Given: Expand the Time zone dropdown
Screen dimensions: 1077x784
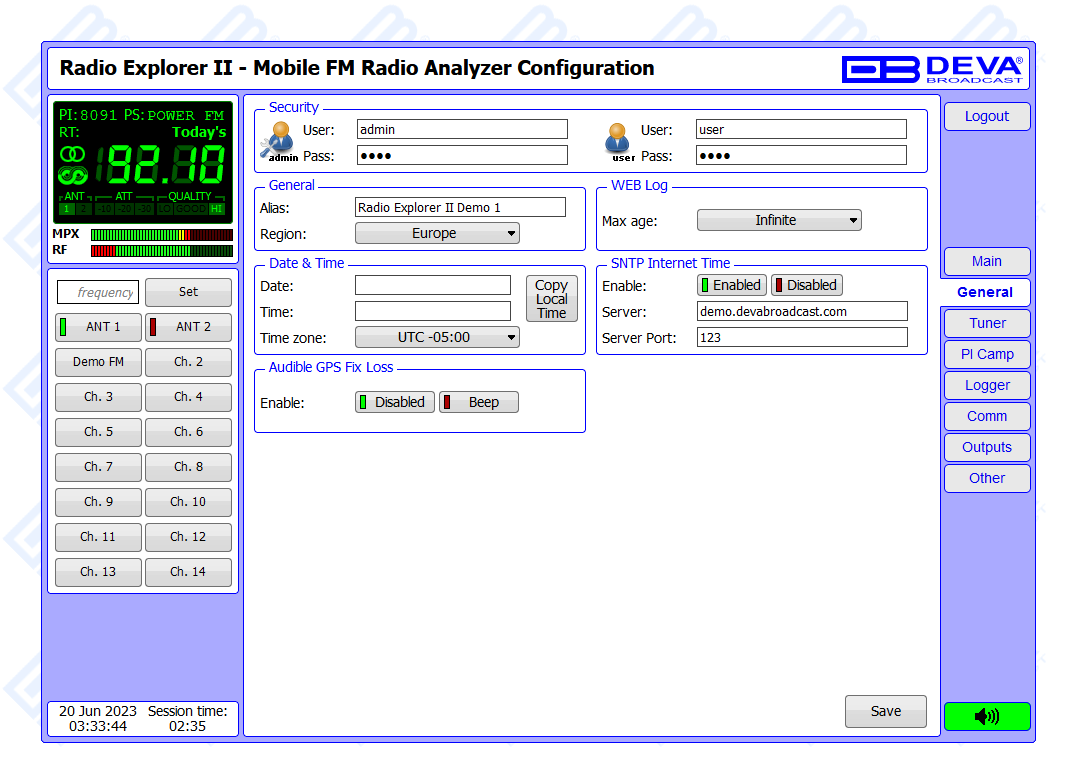Looking at the screenshot, I should click(437, 337).
